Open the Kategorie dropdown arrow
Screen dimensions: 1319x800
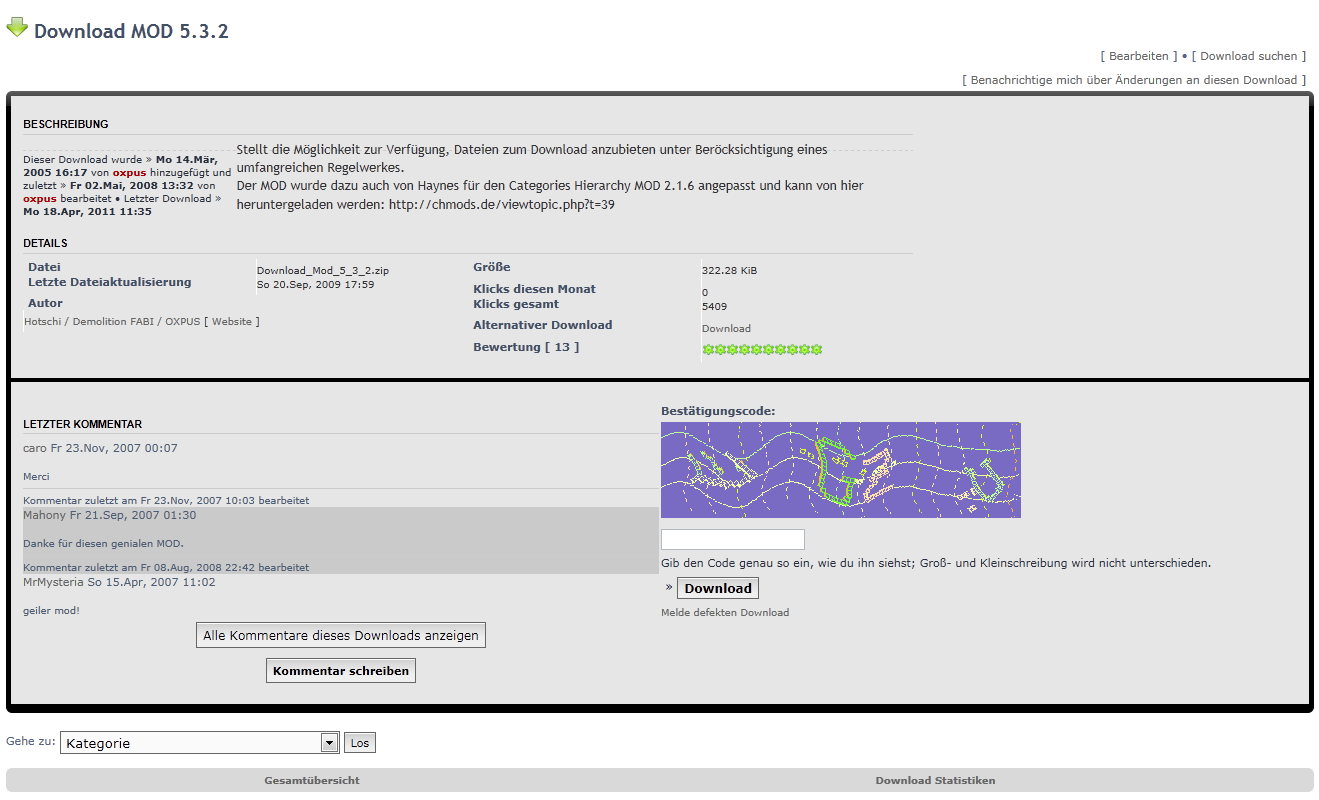click(329, 743)
